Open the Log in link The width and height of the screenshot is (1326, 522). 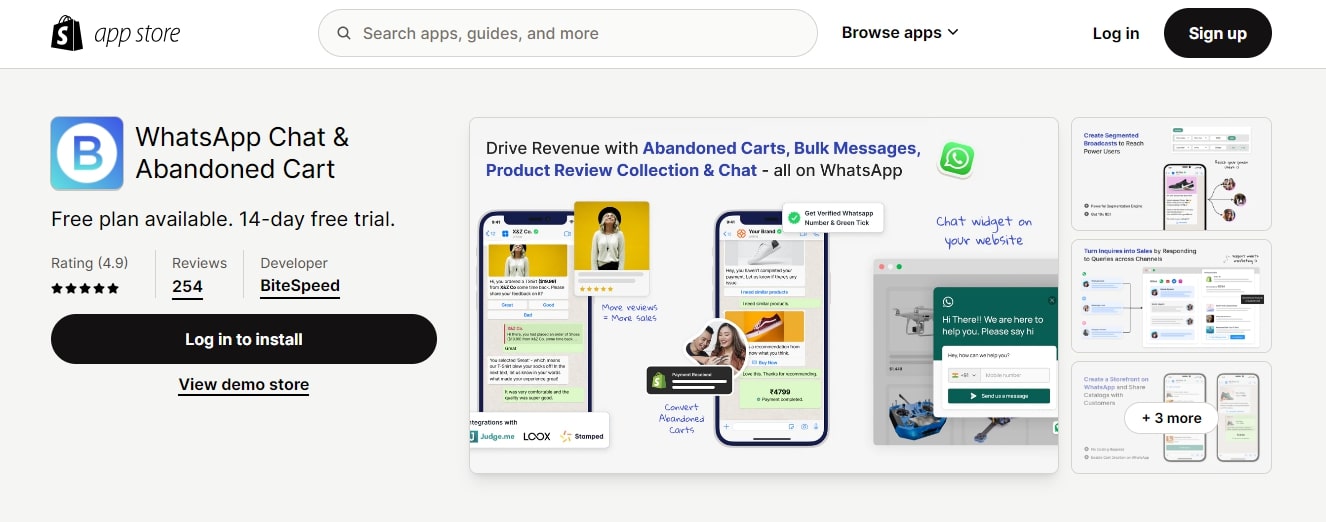click(x=1116, y=33)
